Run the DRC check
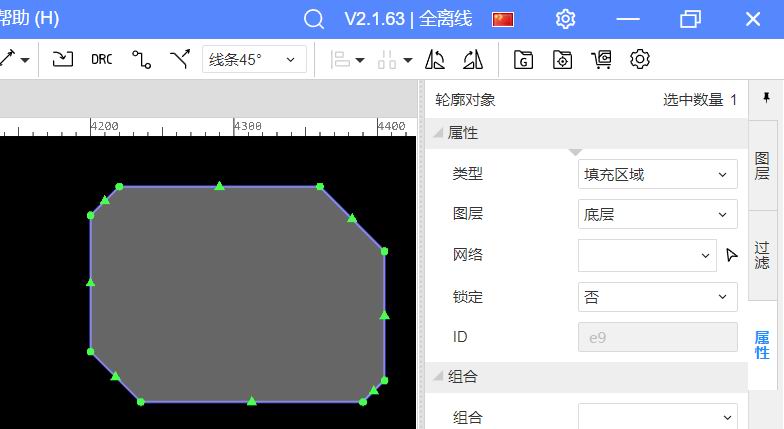This screenshot has height=429, width=784. tap(102, 60)
